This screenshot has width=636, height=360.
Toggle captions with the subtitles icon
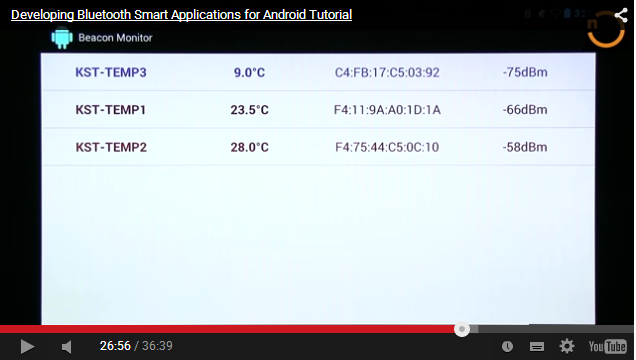pyautogui.click(x=537, y=347)
